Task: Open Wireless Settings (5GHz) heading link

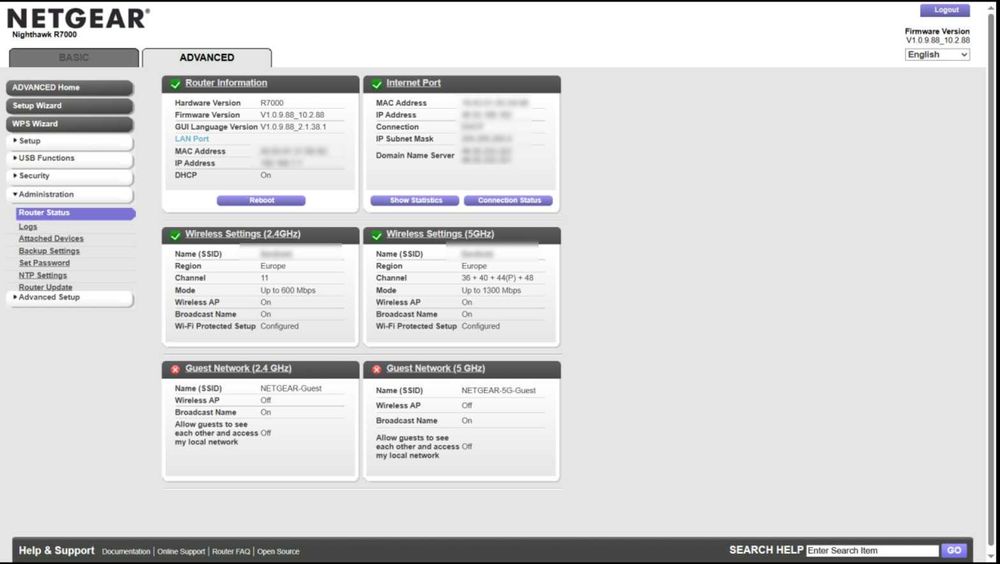Action: pyautogui.click(x=440, y=234)
